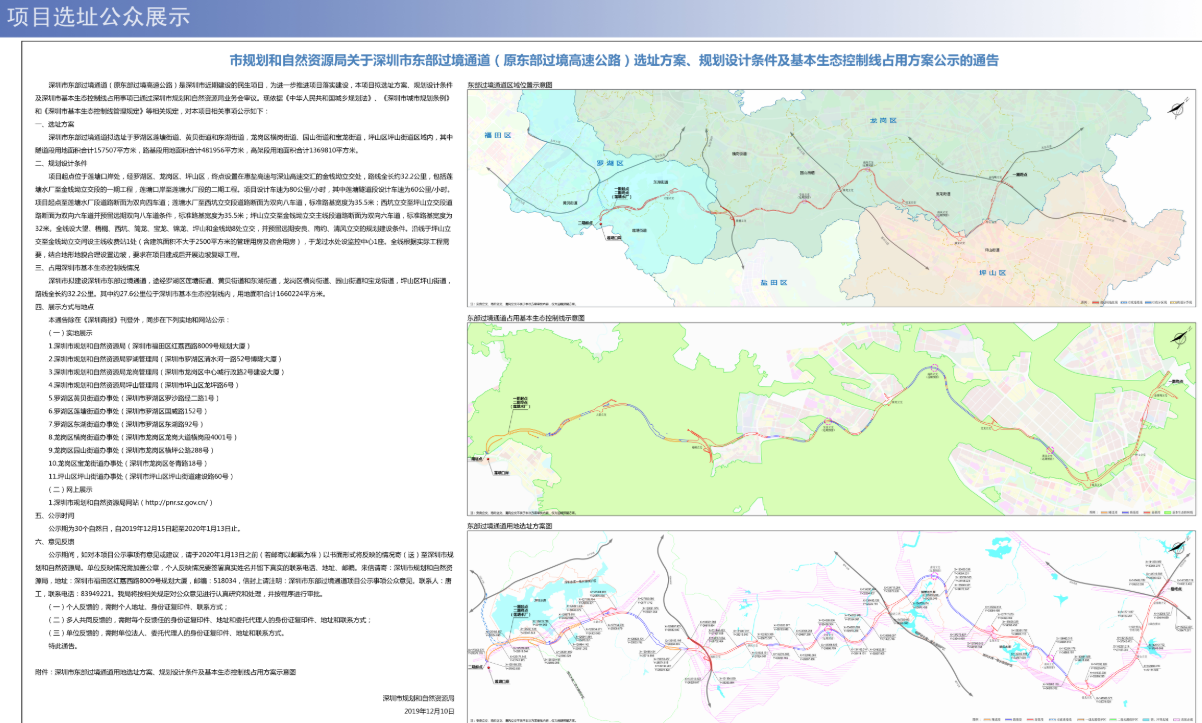1202x723 pixels.
Task: Select venue 1 at 红荔西路8009号规划大厦
Action: point(151,345)
